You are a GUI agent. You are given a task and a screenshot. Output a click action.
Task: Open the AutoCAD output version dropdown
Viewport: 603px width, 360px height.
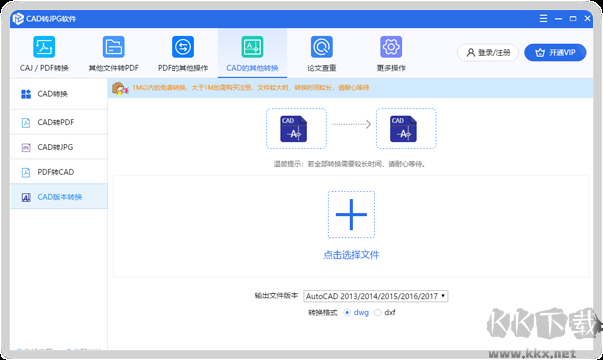(x=376, y=296)
